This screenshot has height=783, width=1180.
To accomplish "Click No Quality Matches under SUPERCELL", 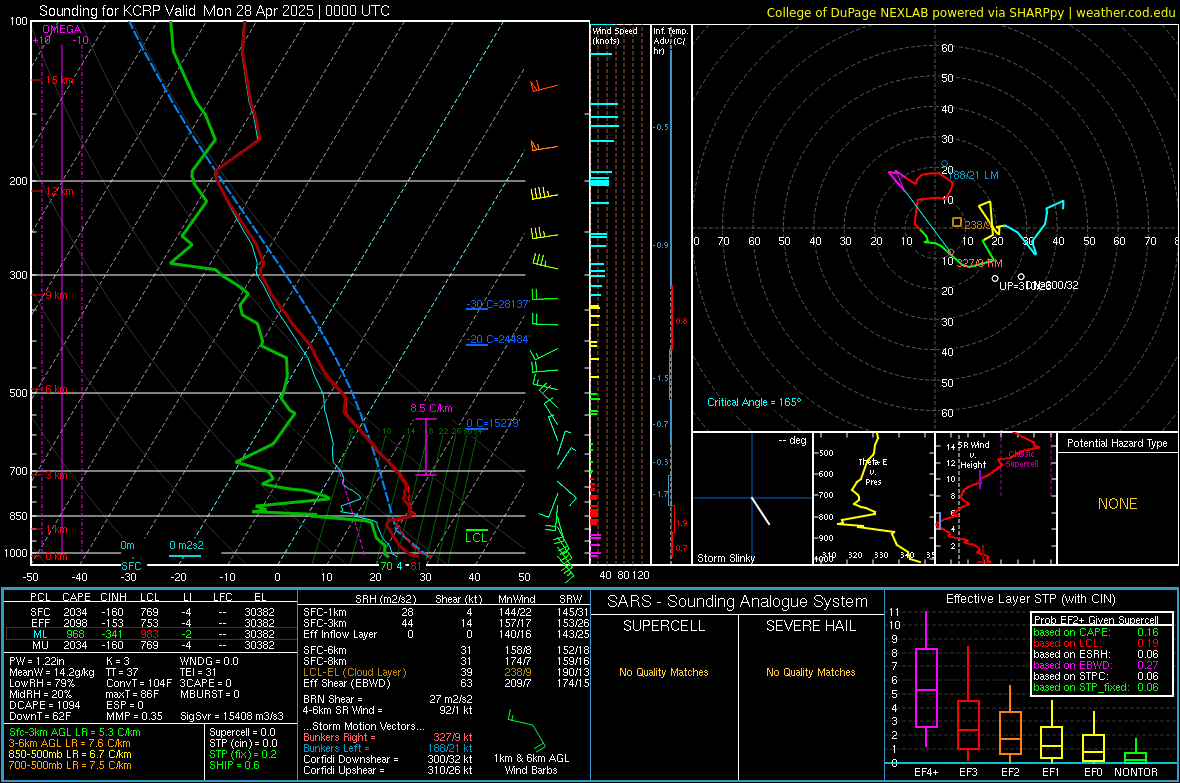I will tap(664, 672).
